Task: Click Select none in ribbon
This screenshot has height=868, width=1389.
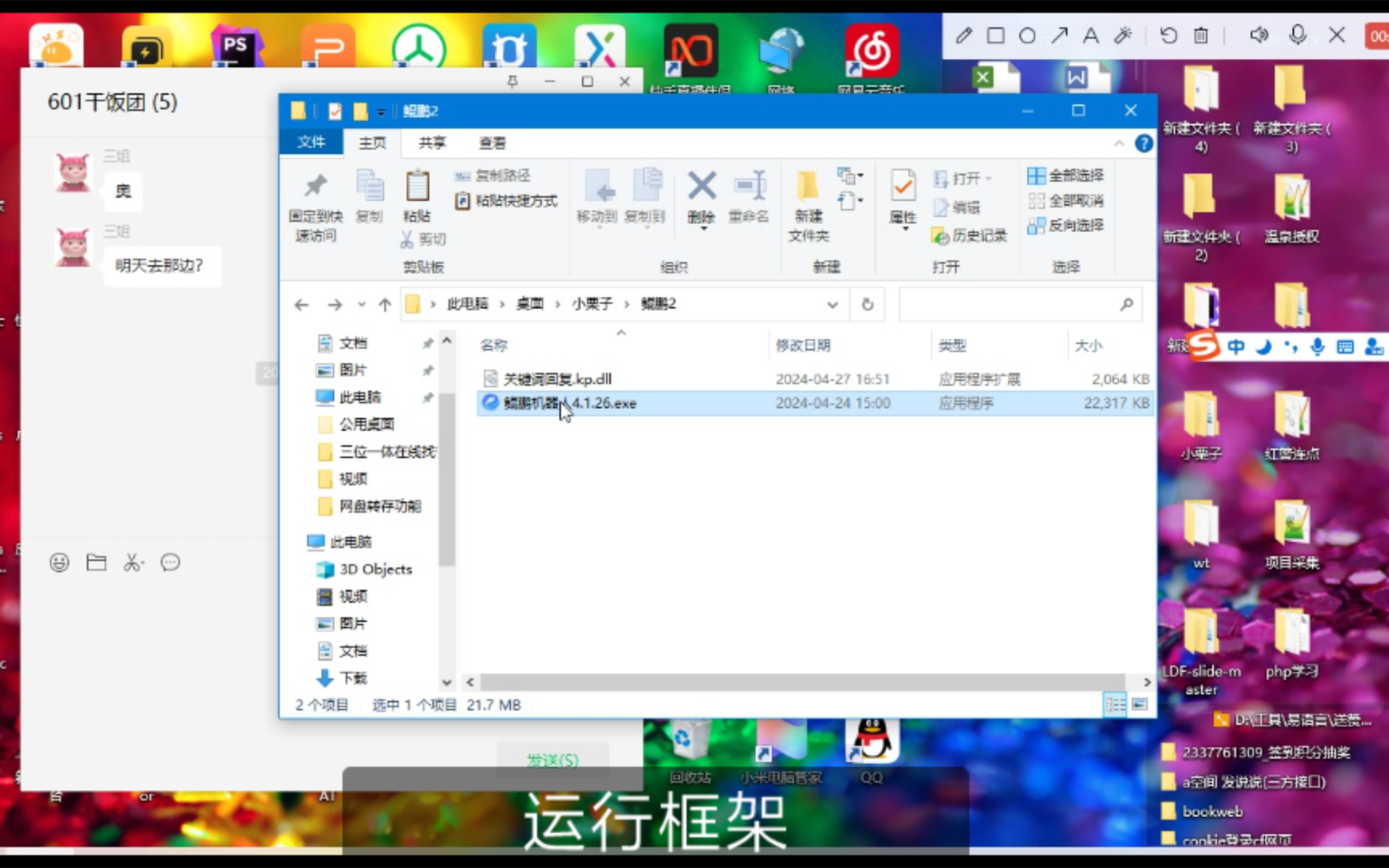Action: pyautogui.click(x=1066, y=200)
